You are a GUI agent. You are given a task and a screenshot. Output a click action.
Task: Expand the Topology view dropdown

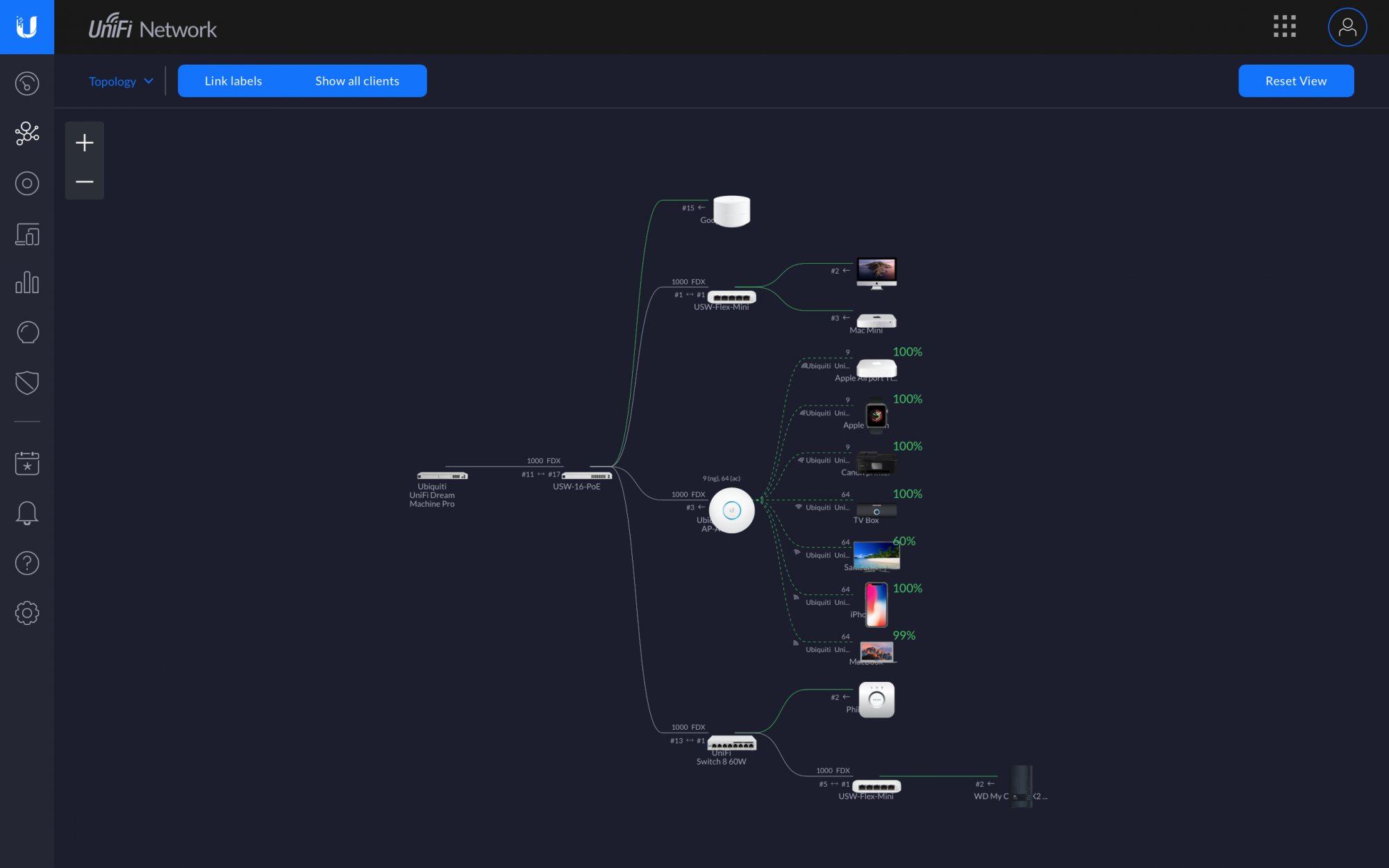pos(121,81)
